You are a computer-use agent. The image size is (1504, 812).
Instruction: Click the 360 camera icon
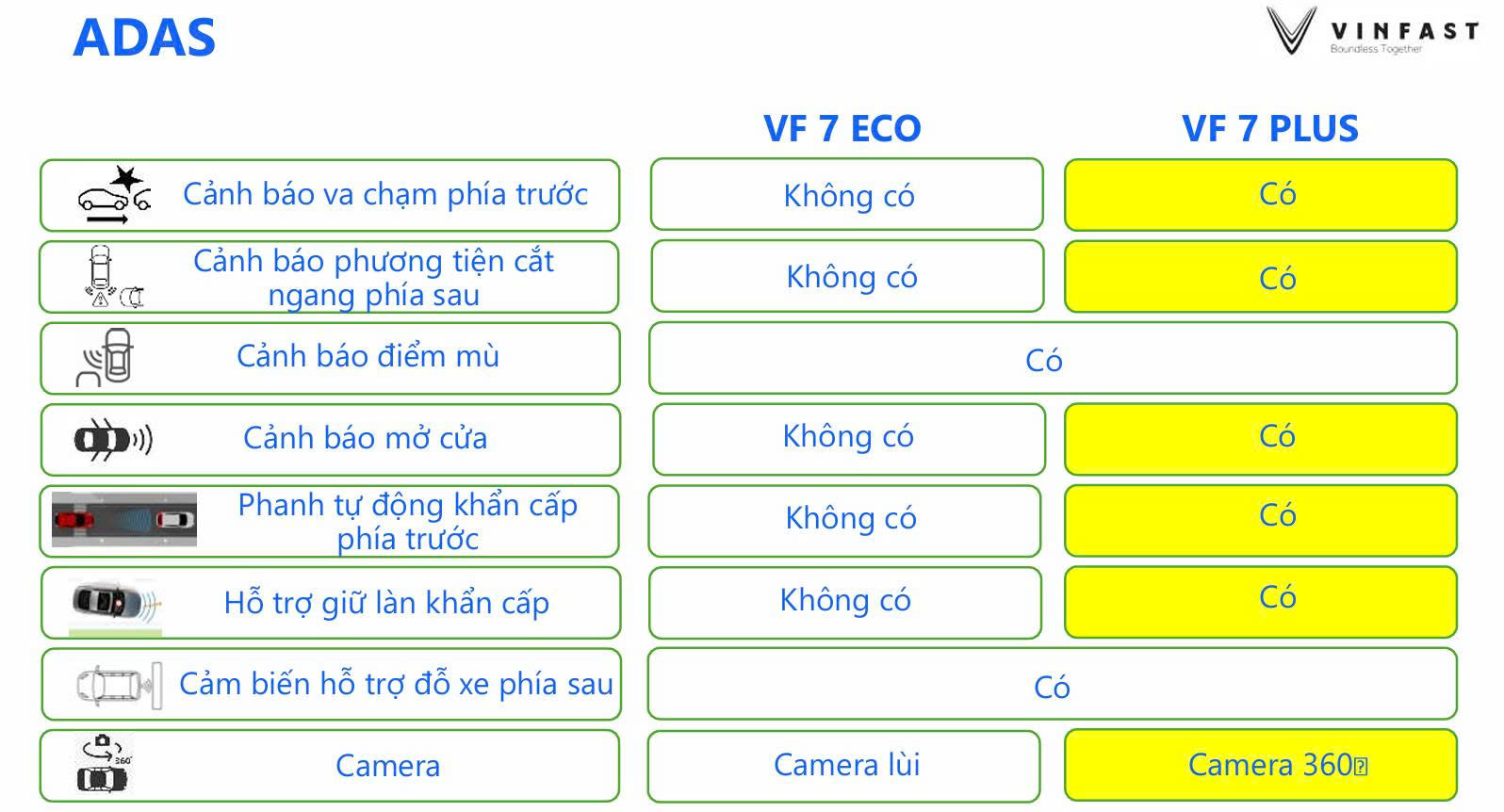pos(103,765)
